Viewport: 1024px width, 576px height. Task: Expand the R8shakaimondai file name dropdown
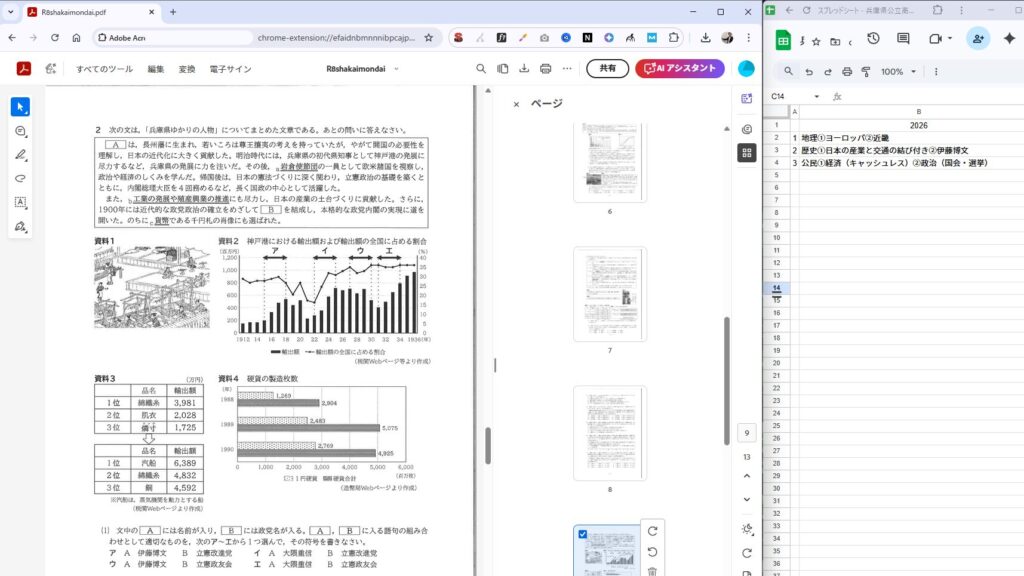point(396,69)
